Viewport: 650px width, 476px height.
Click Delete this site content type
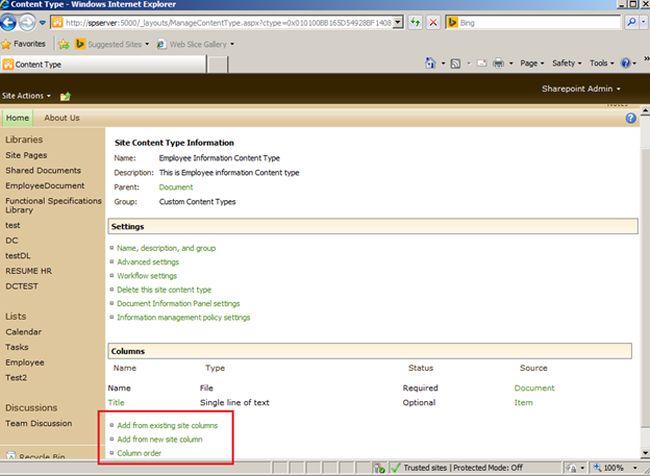164,290
